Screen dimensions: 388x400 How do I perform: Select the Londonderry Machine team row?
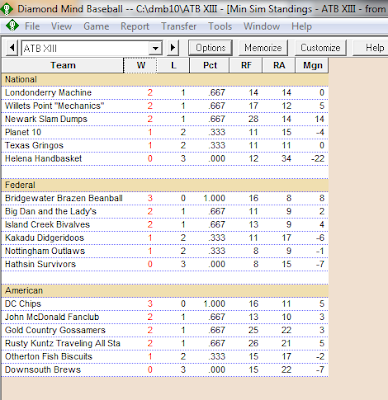tap(165, 92)
